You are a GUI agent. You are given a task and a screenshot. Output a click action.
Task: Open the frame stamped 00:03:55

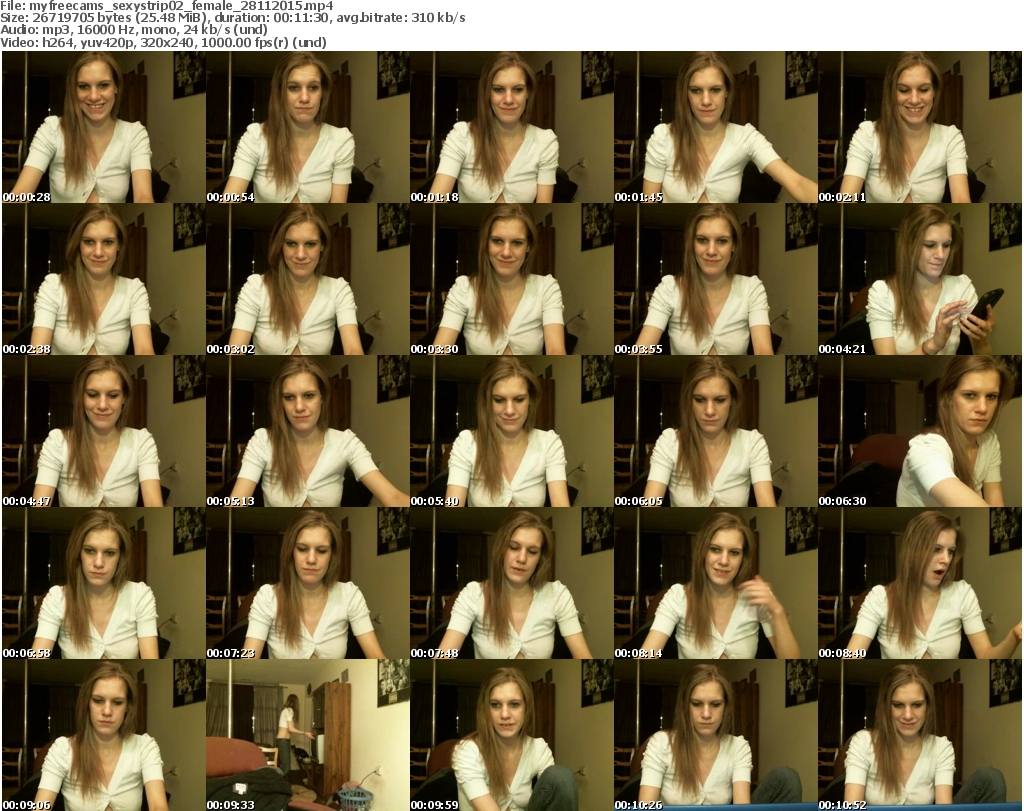tap(716, 279)
